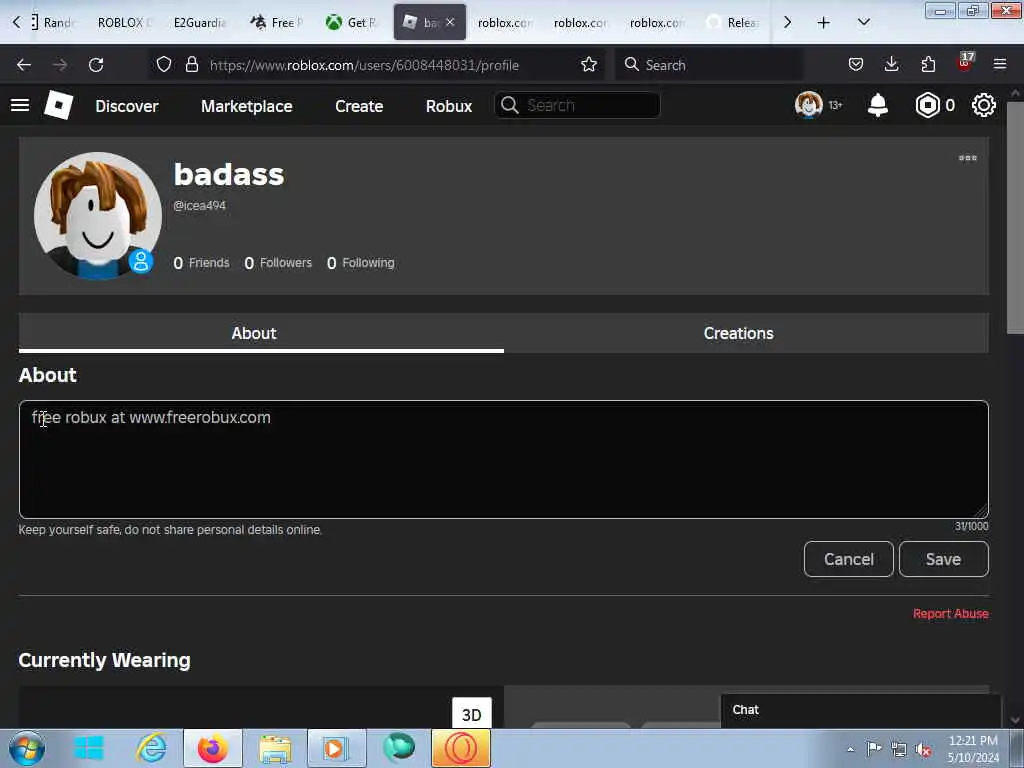1024x768 pixels.
Task: Go to Discover in the navbar
Action: (x=127, y=106)
